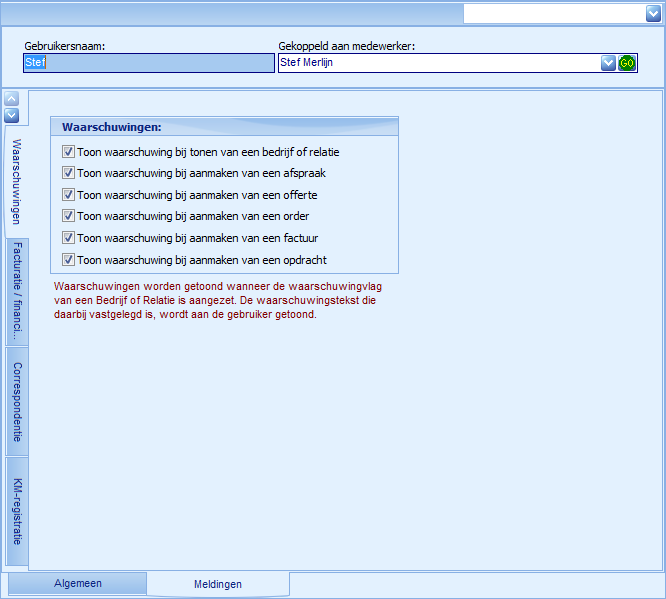Select the Meldingen bottom tab
This screenshot has width=666, height=599.
(x=217, y=584)
